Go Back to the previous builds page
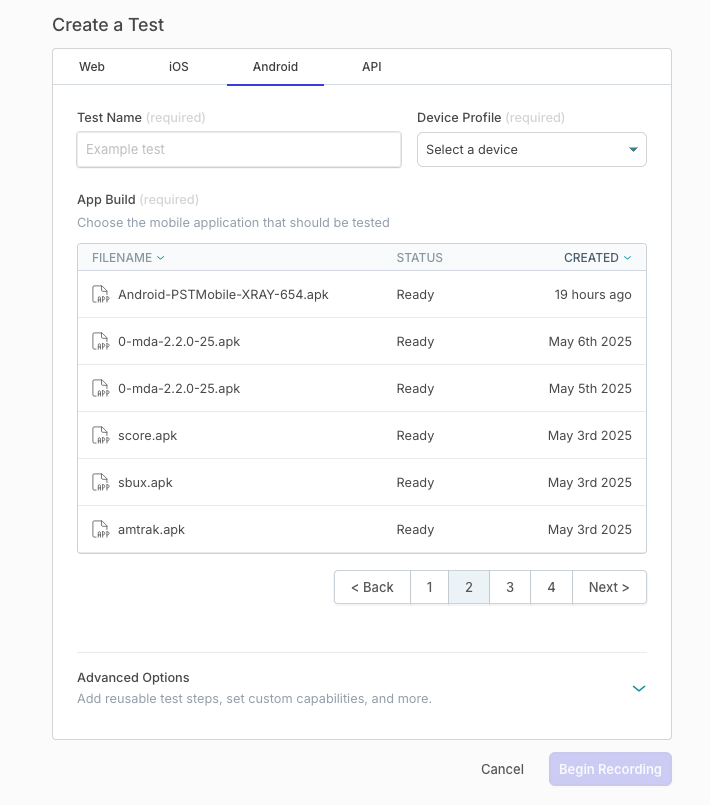 (x=372, y=587)
